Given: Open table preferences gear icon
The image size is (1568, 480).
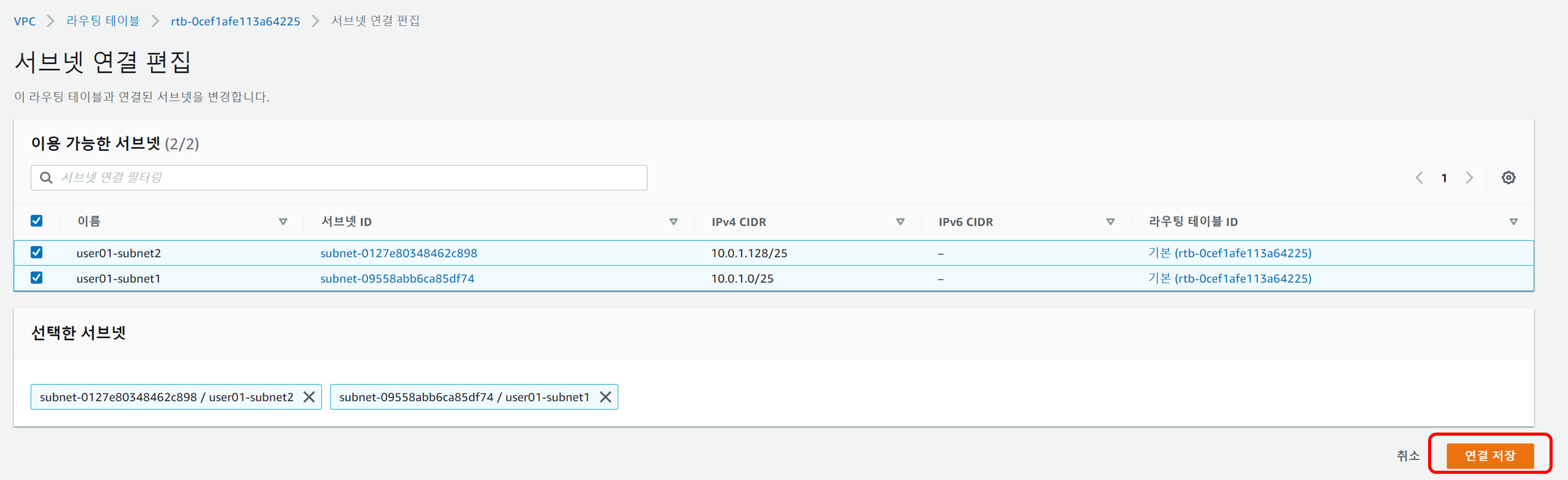Looking at the screenshot, I should [1508, 177].
